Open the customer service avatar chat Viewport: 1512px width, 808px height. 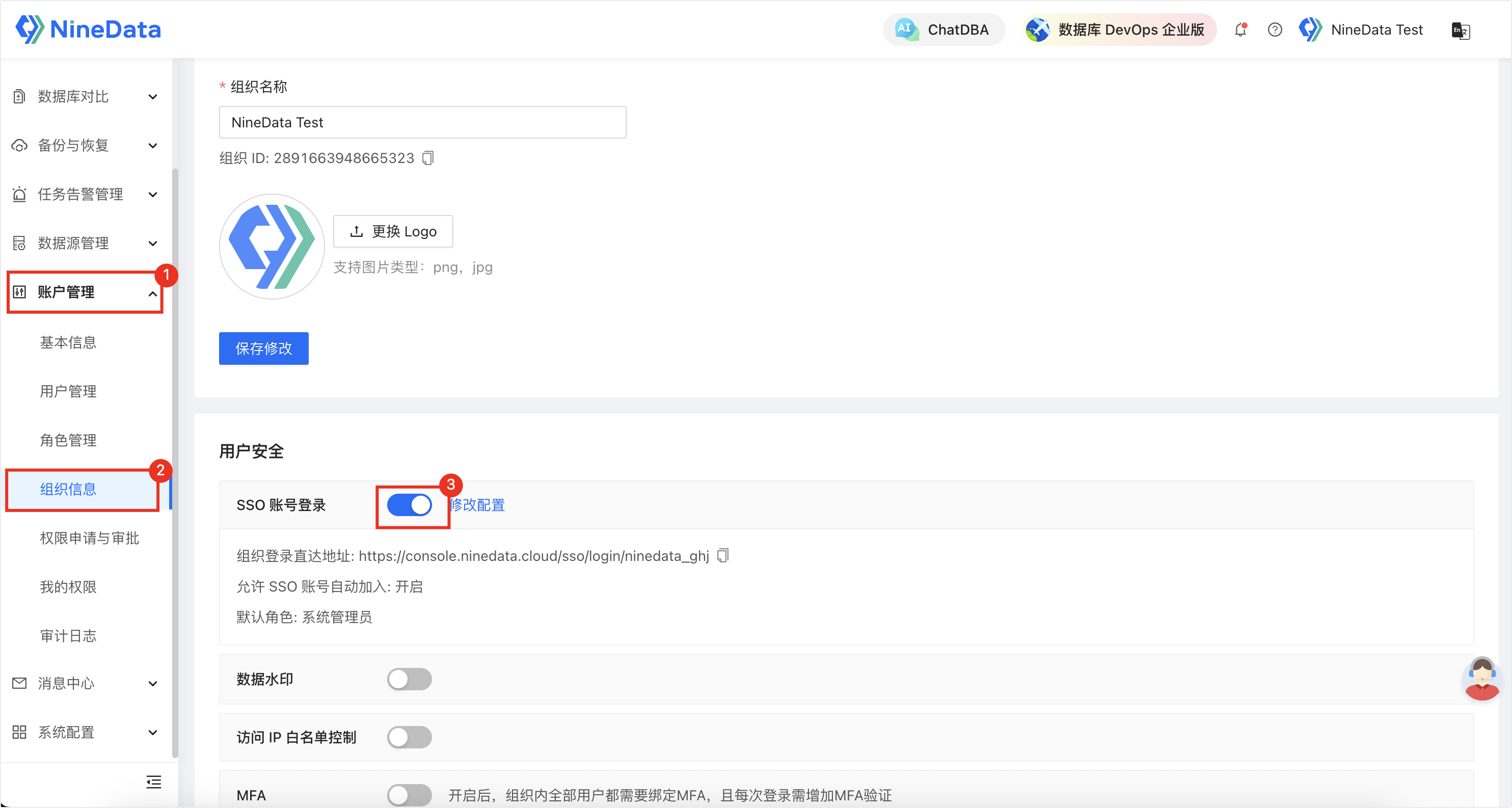1482,678
